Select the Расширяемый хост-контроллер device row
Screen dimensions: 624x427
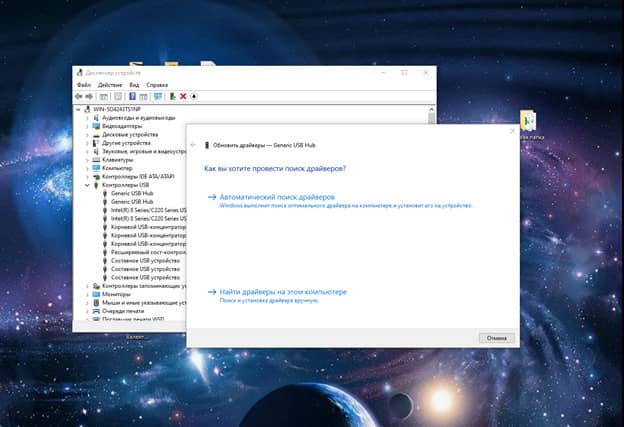148,252
